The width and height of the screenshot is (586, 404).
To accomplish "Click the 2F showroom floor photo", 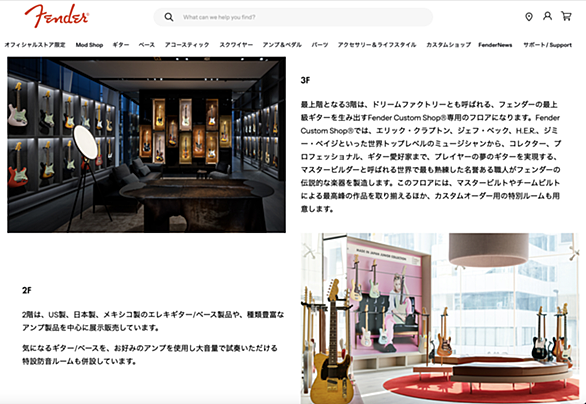I will point(440,318).
